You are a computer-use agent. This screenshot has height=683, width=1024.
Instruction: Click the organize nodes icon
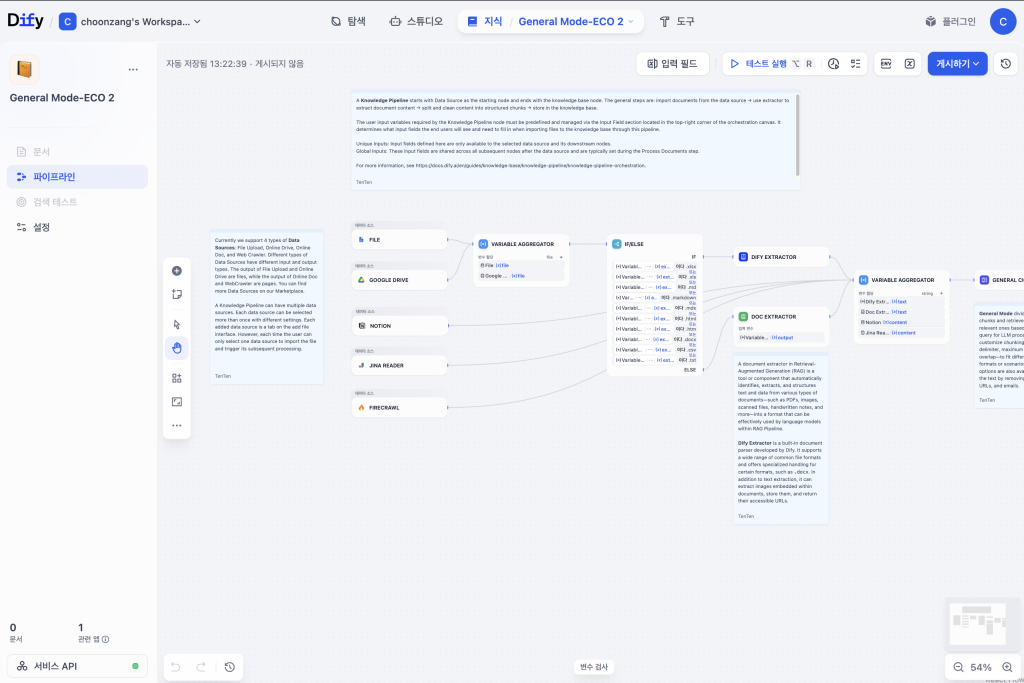[x=177, y=378]
